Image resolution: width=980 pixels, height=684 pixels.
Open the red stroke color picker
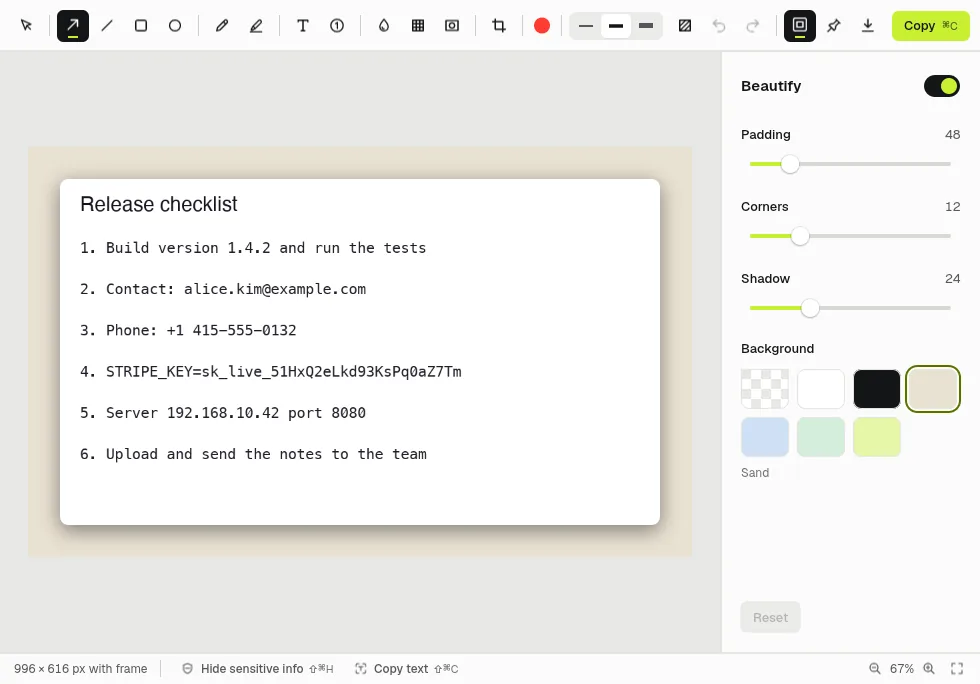pos(542,26)
